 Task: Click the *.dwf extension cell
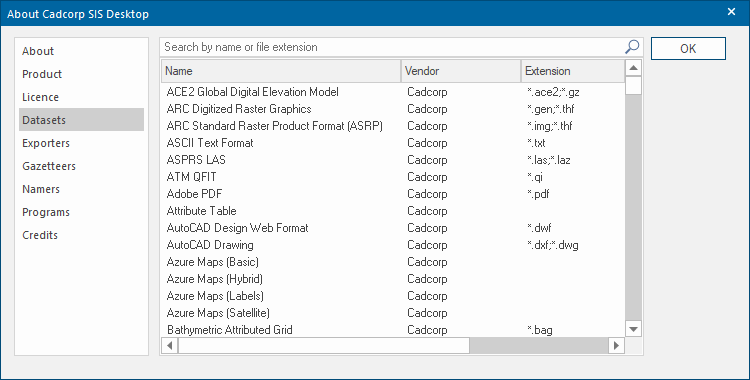(539, 228)
